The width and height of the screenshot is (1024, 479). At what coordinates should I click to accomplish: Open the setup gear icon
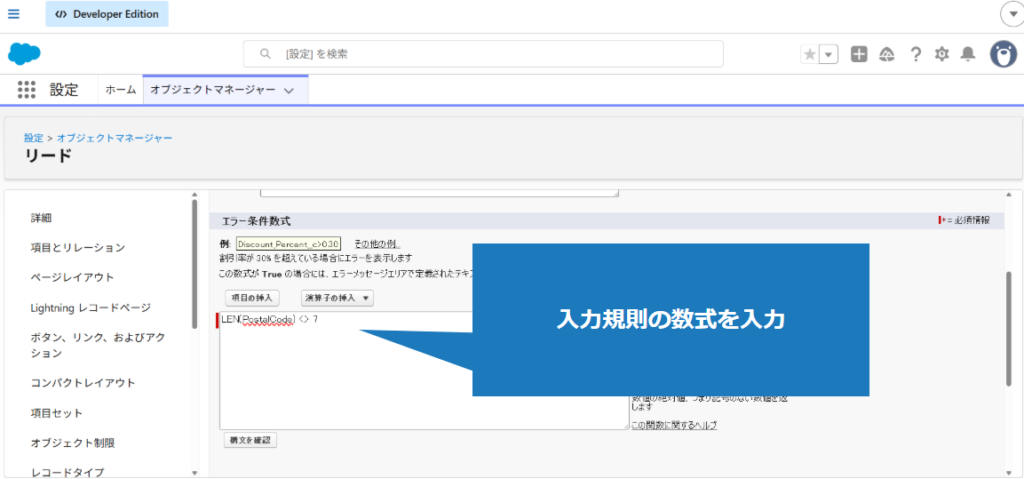(x=941, y=55)
